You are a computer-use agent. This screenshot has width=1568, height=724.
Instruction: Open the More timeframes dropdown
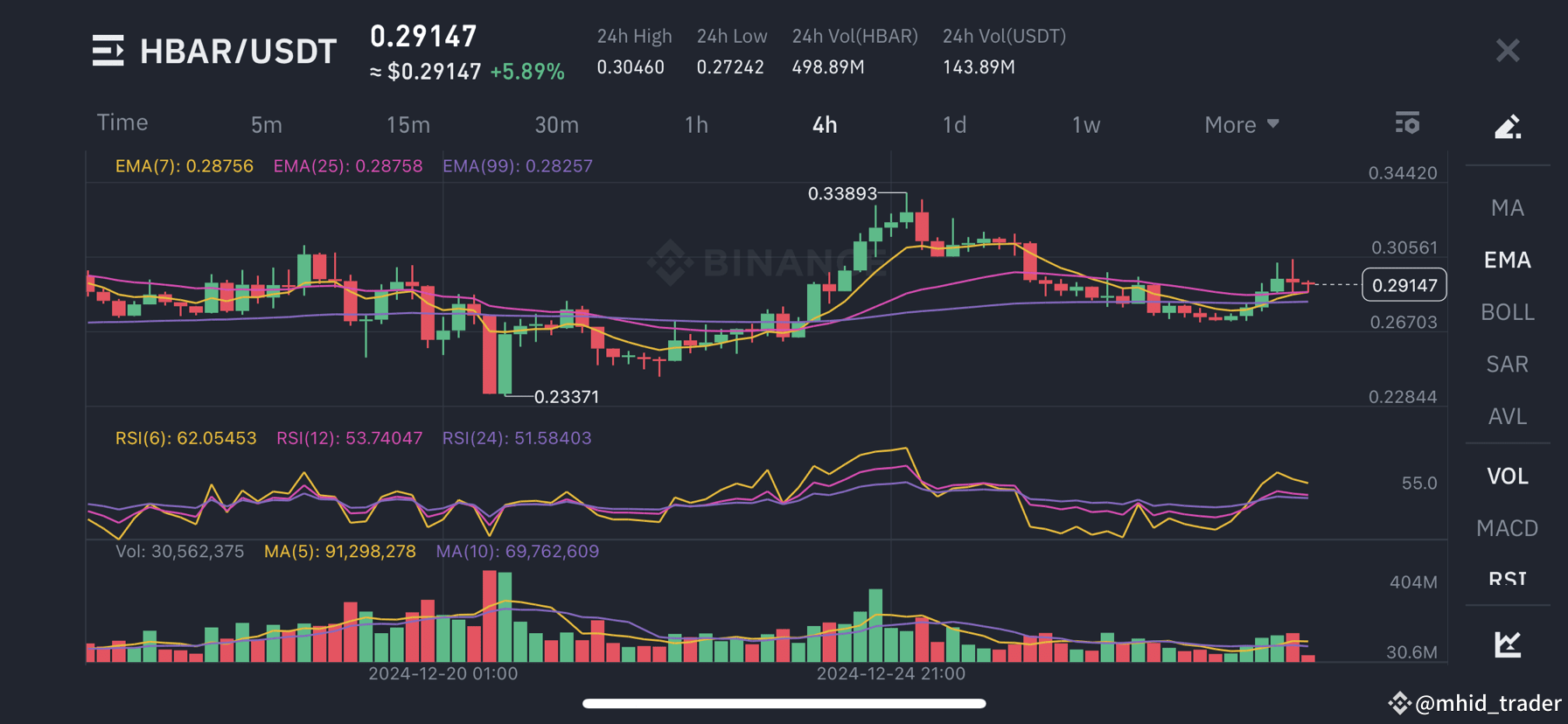pyautogui.click(x=1240, y=124)
